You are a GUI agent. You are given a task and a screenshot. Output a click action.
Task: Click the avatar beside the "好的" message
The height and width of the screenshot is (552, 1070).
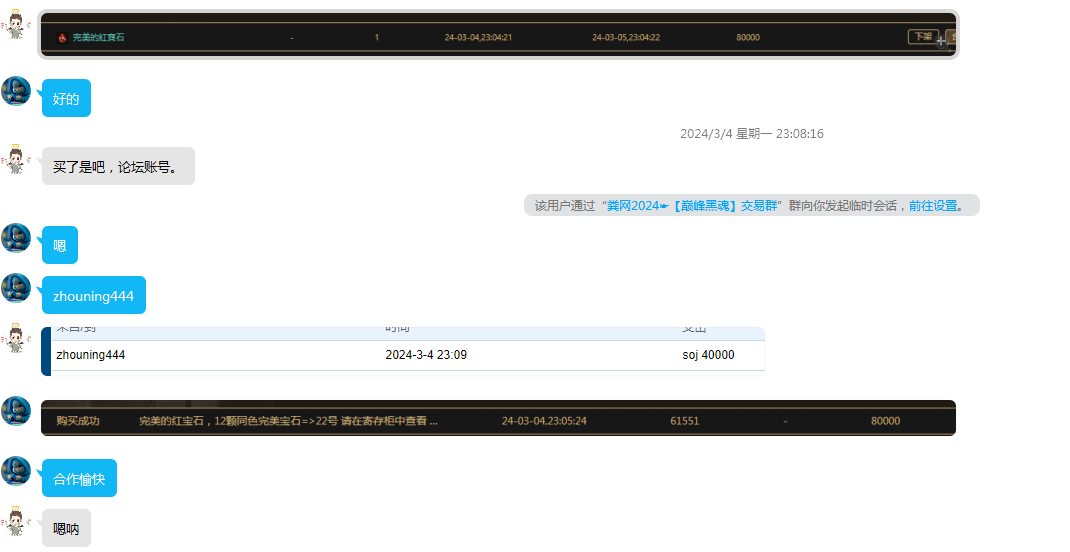click(x=16, y=91)
